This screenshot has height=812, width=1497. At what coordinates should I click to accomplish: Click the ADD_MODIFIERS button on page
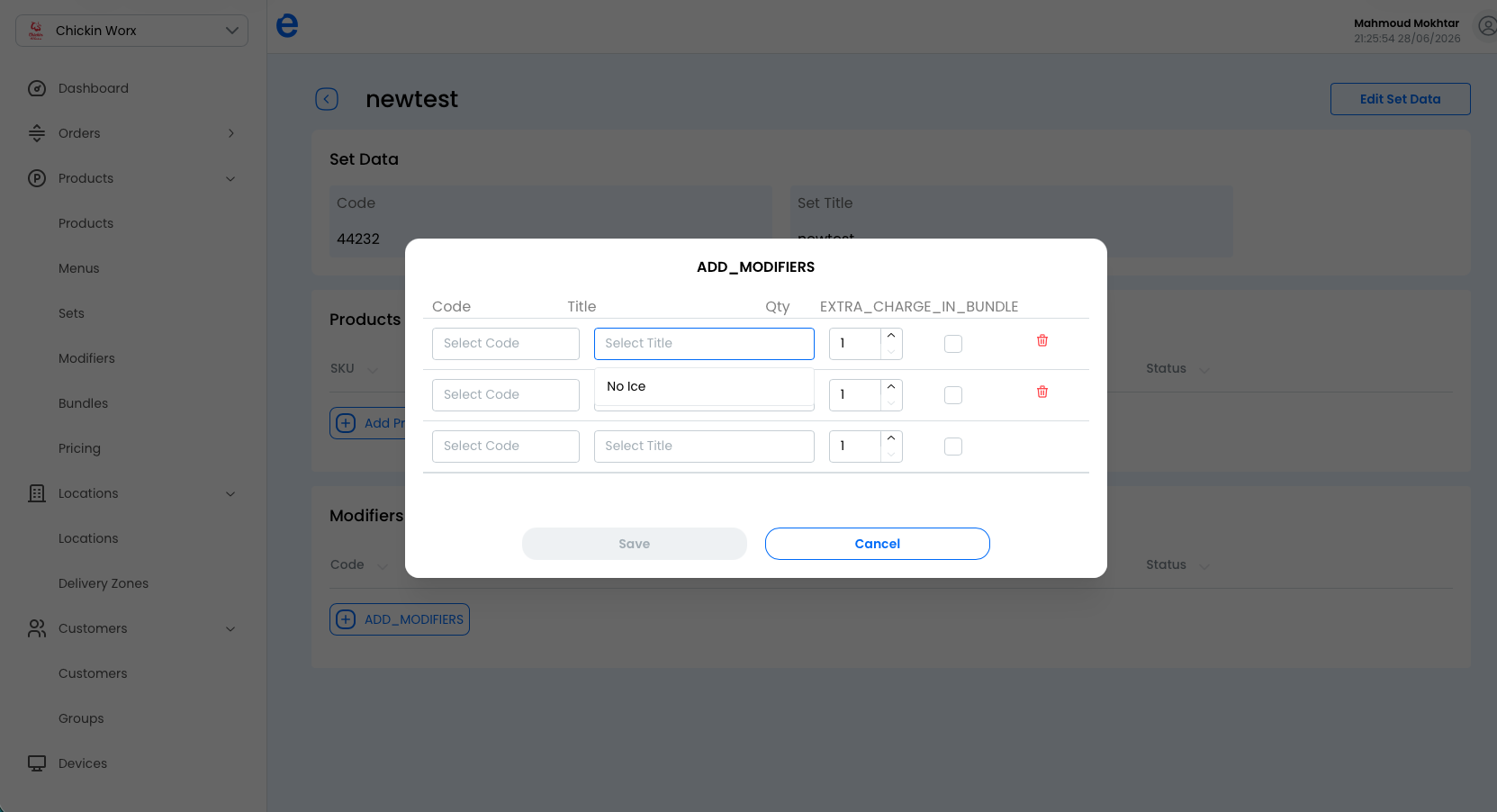pos(400,619)
